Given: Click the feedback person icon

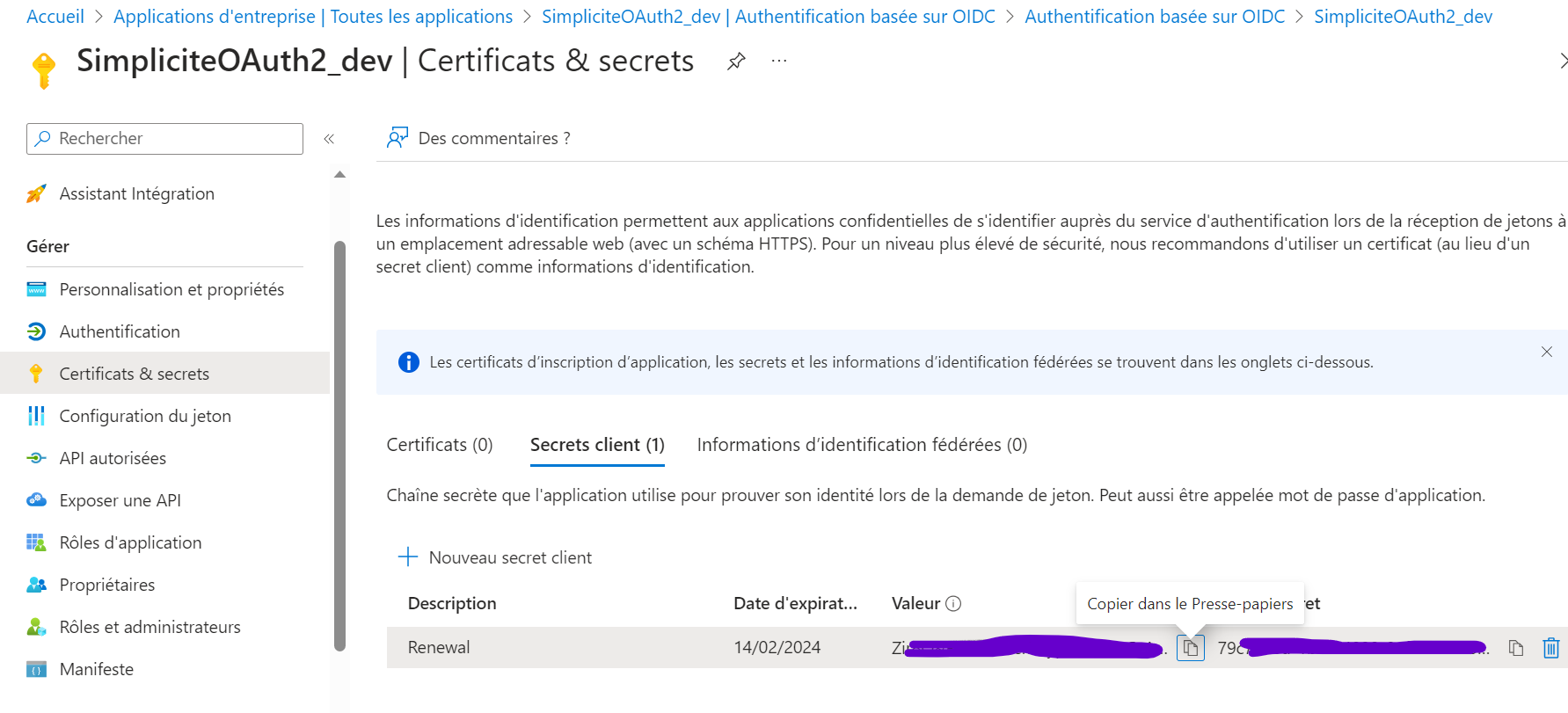Looking at the screenshot, I should [x=397, y=137].
